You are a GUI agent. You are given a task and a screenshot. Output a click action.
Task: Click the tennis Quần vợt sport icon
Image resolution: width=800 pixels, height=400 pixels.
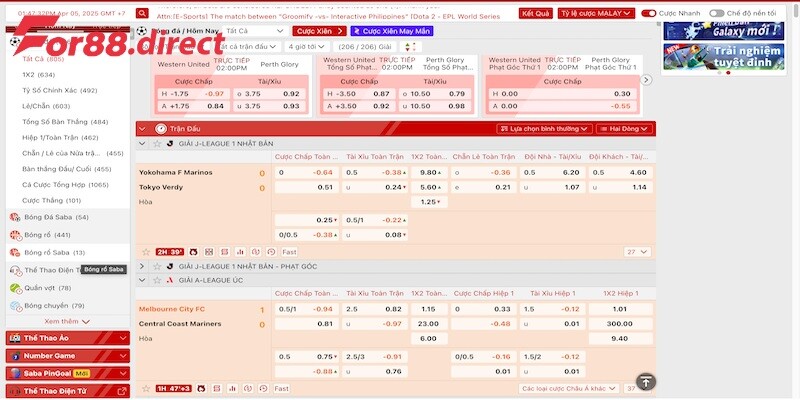click(x=14, y=288)
